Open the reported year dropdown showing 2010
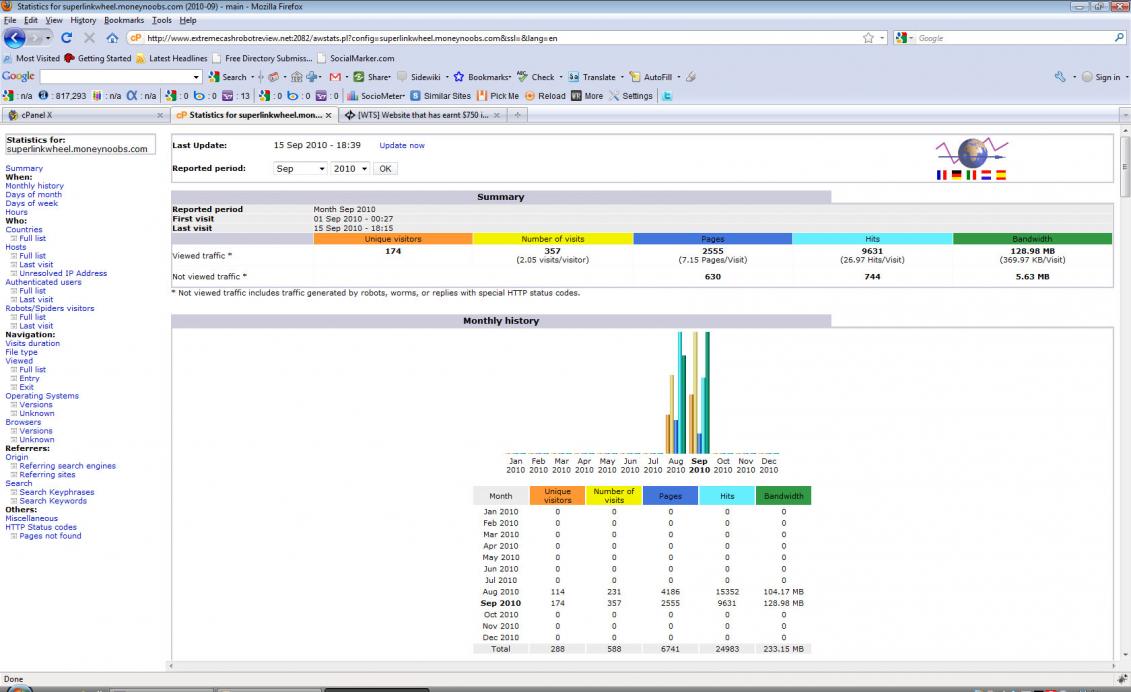 tap(350, 169)
